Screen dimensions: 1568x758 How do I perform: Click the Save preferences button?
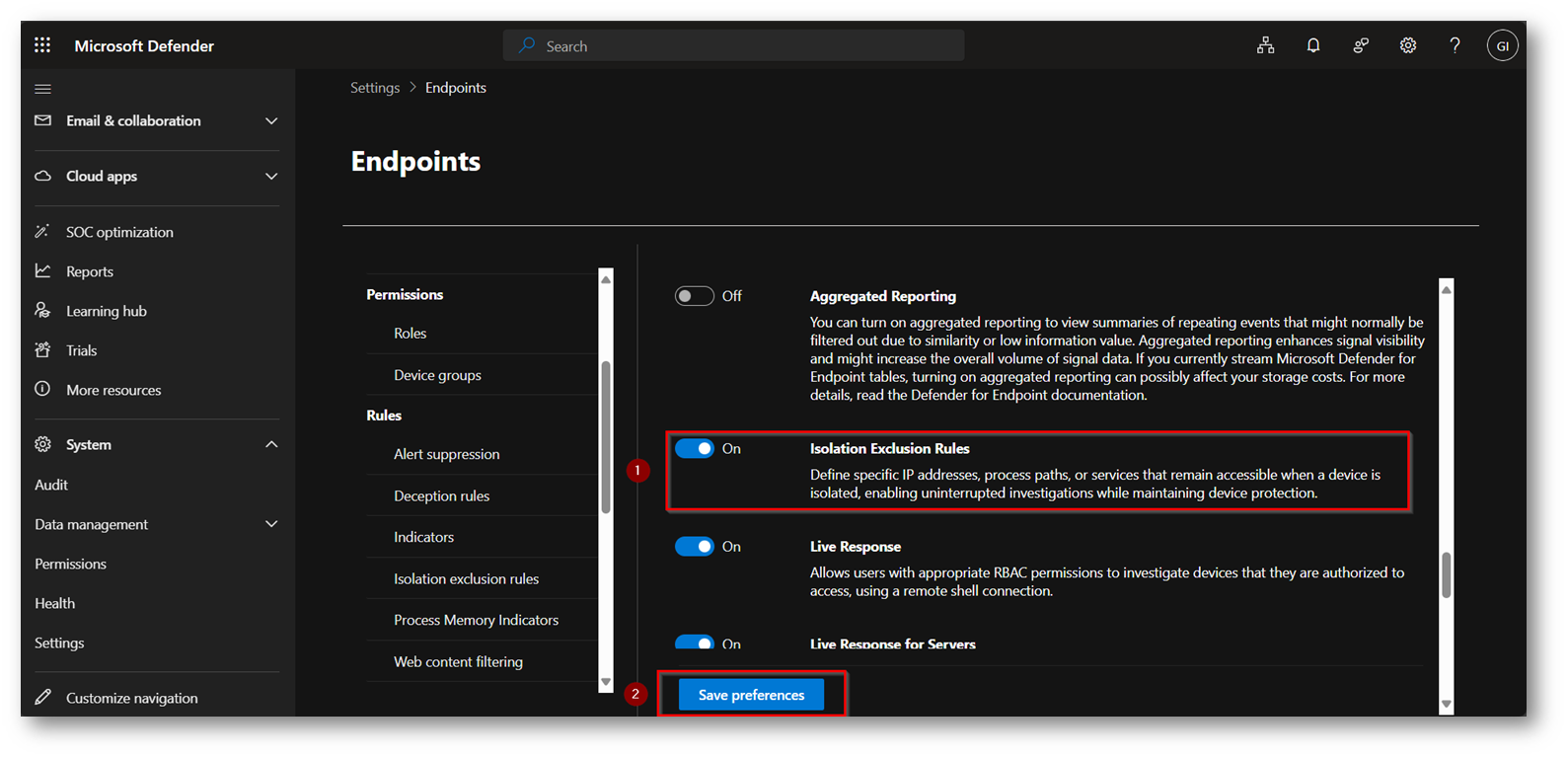tap(751, 695)
